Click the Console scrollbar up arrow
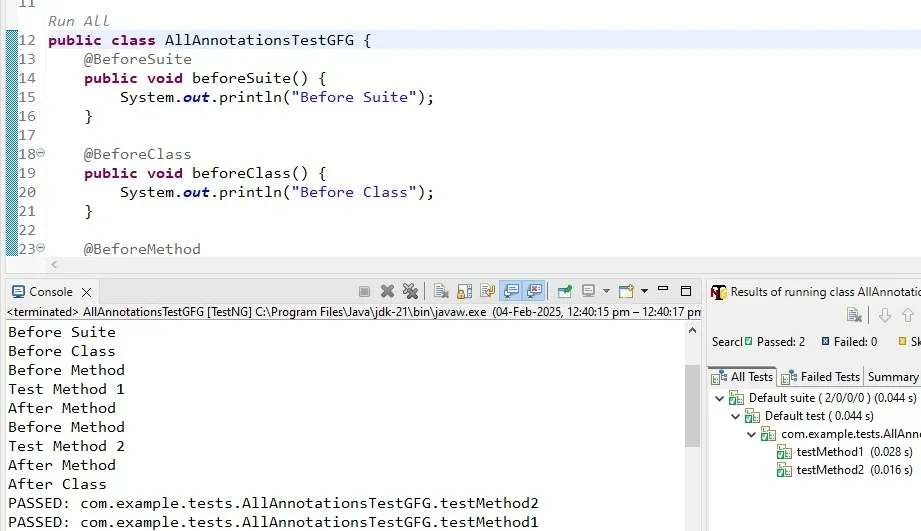Viewport: 921px width, 531px height. coord(693,331)
